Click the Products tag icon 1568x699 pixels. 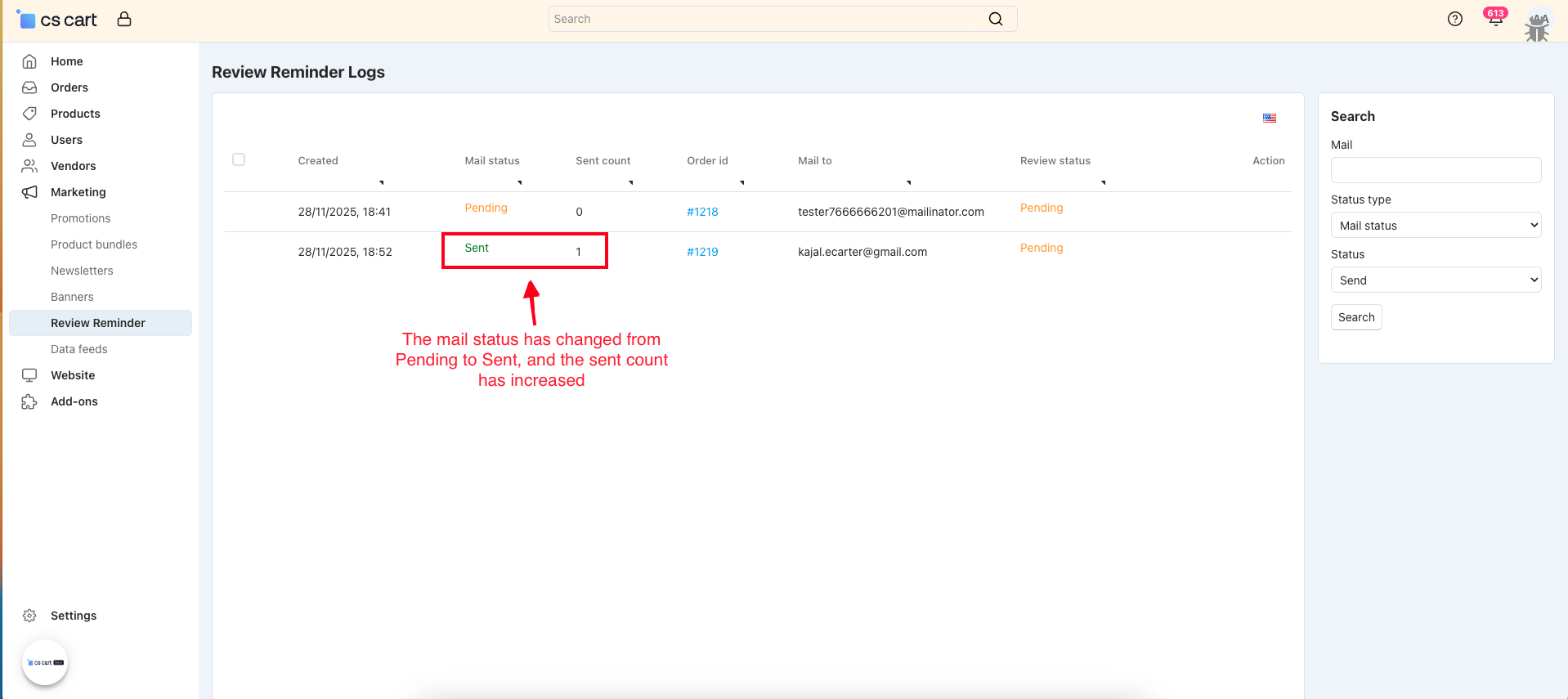(29, 114)
